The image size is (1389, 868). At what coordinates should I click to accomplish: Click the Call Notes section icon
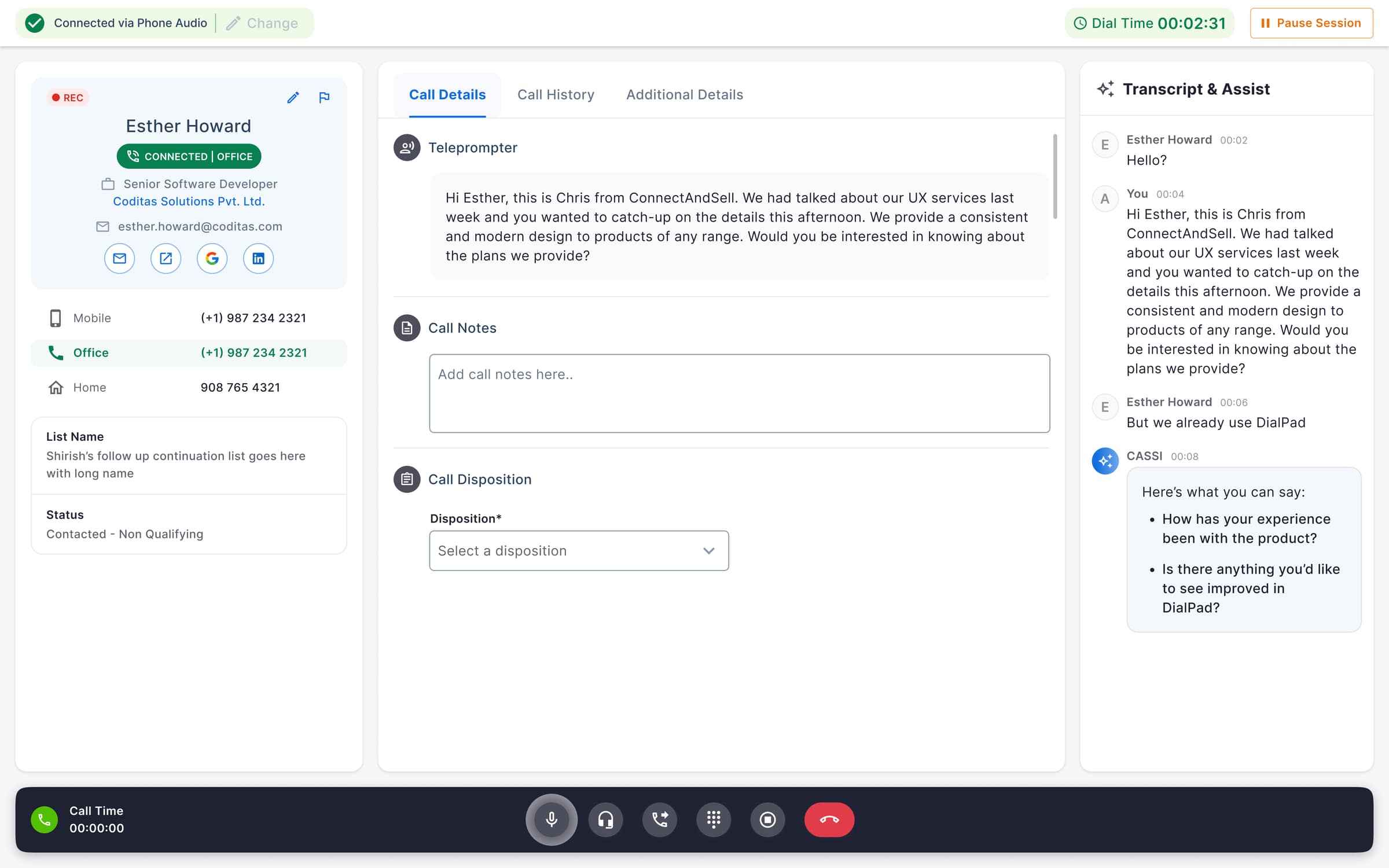407,328
